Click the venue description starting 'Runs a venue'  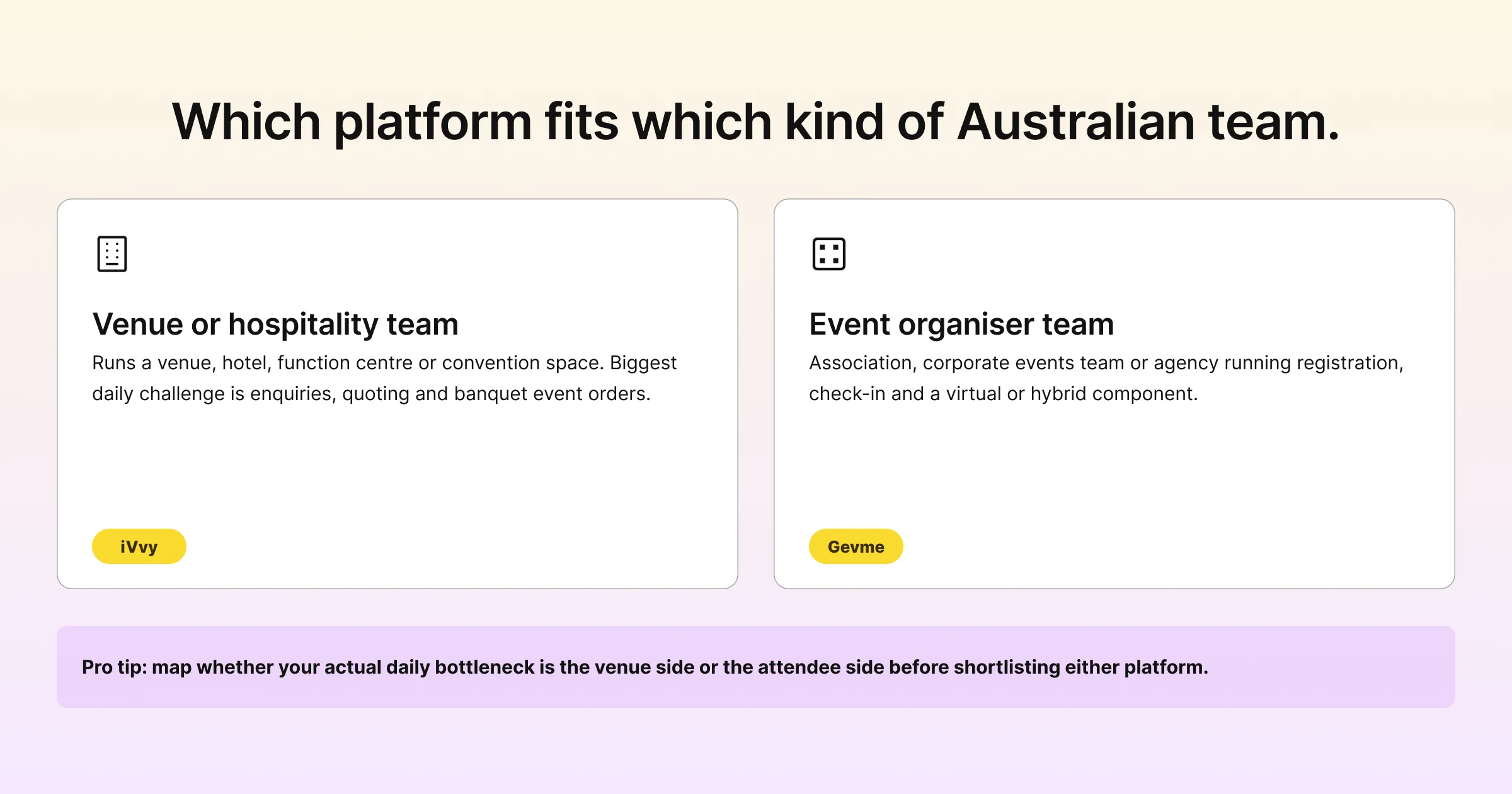[384, 378]
